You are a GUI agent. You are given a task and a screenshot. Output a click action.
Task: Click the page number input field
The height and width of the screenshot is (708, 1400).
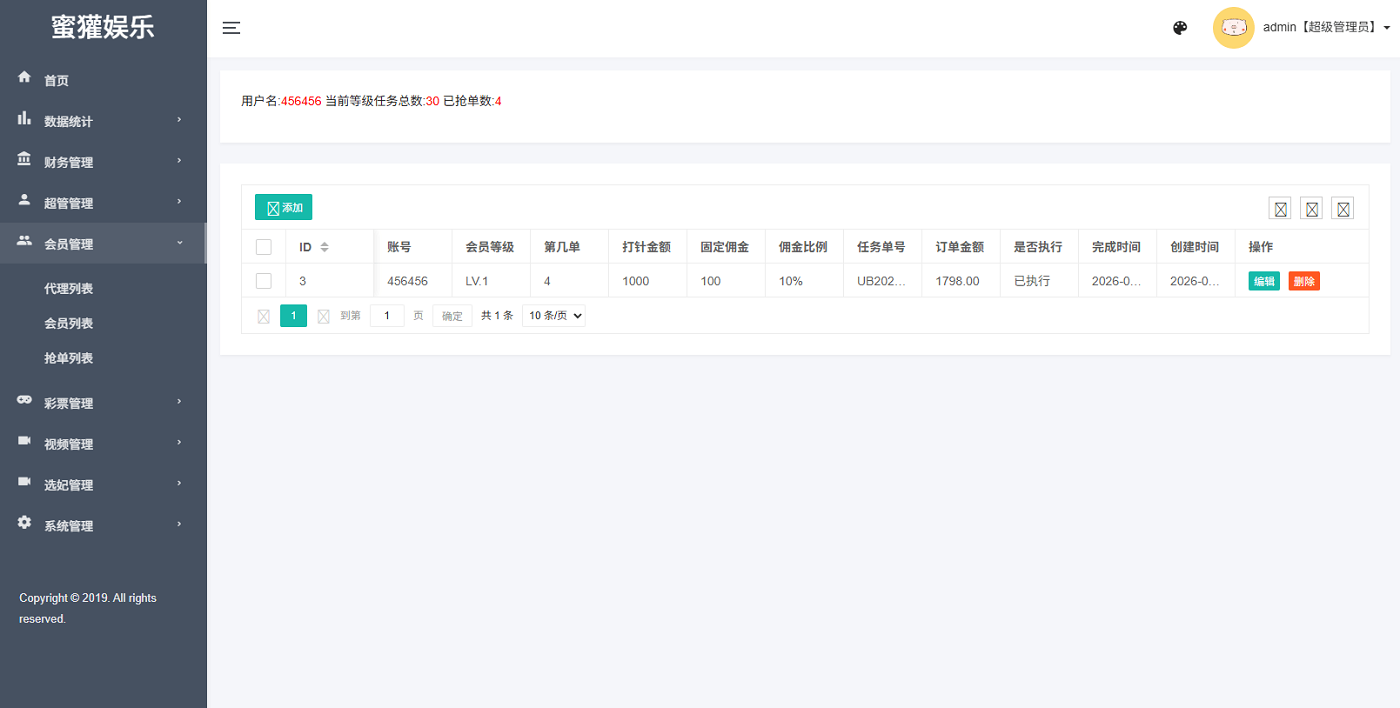(x=387, y=316)
